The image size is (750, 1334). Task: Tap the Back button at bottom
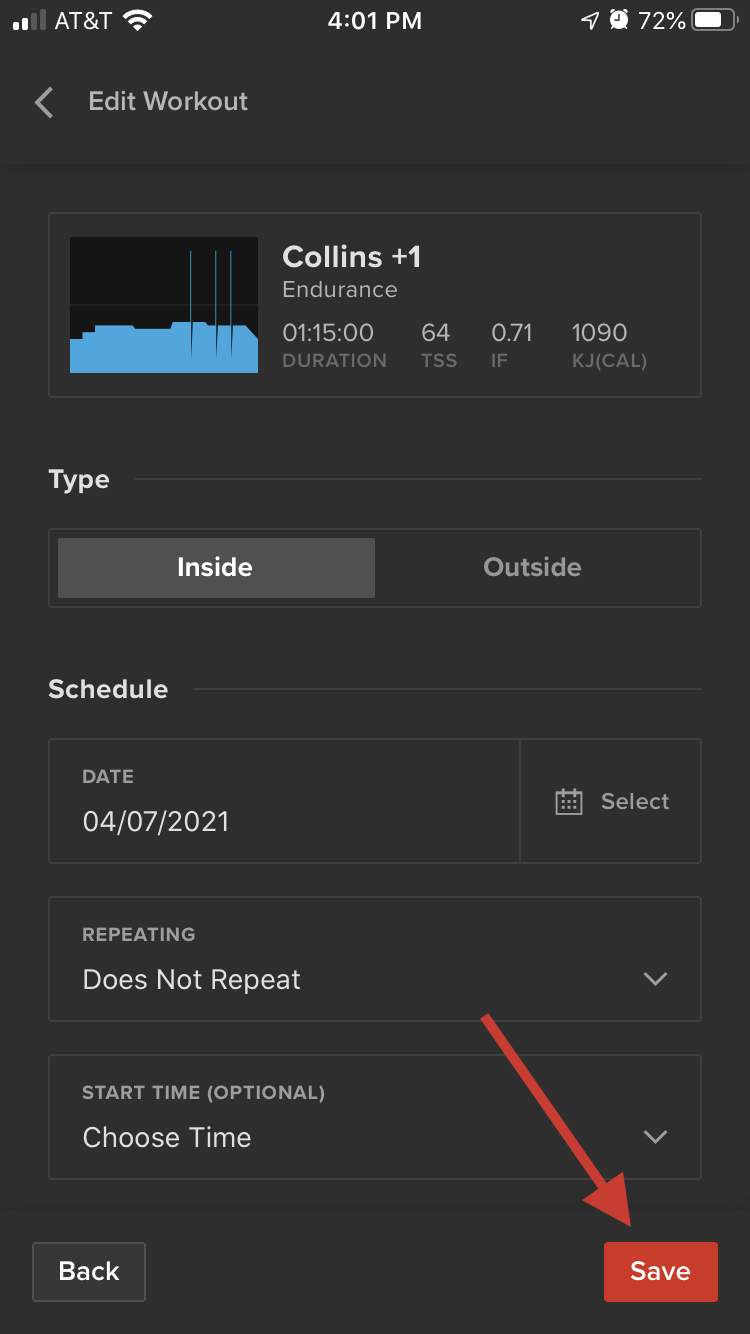(89, 1272)
